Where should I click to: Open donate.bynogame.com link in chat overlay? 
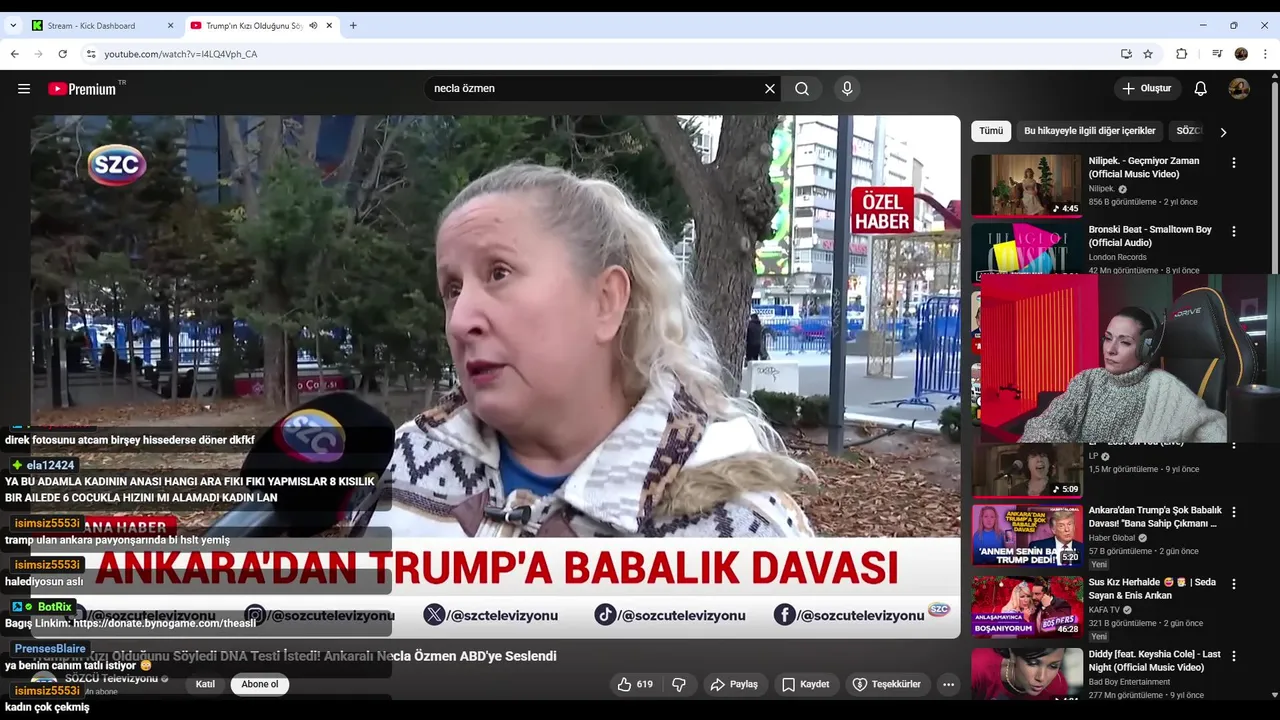pyautogui.click(x=164, y=623)
